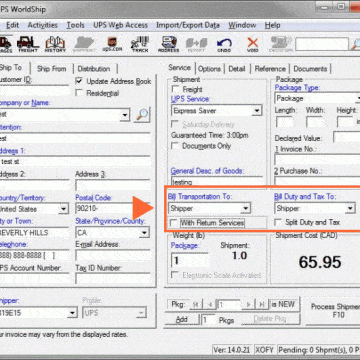Click the red Void icon
Viewport: 360px width, 360px height.
click(253, 44)
